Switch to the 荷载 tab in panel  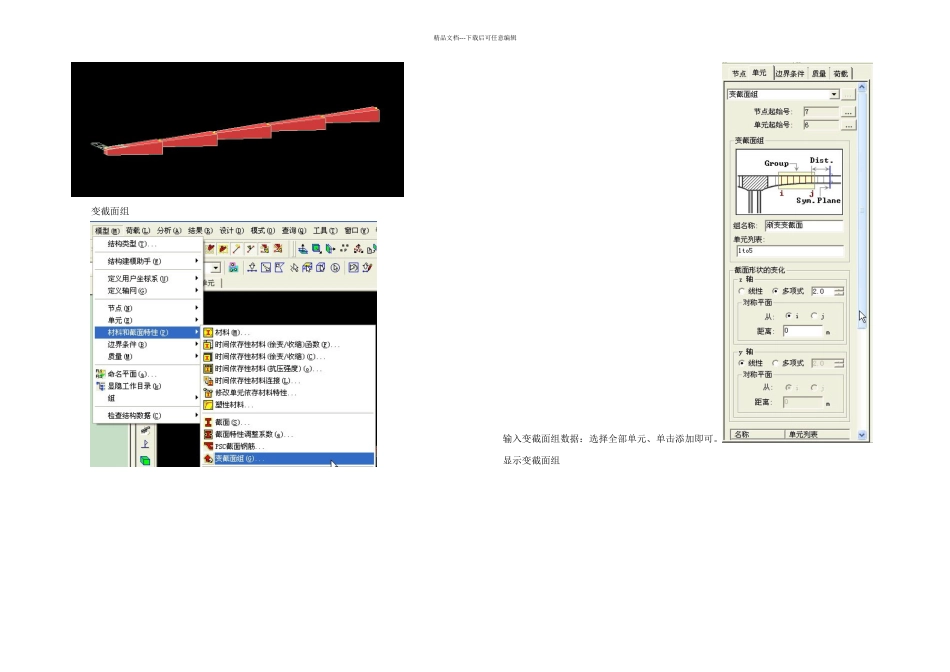(x=841, y=74)
